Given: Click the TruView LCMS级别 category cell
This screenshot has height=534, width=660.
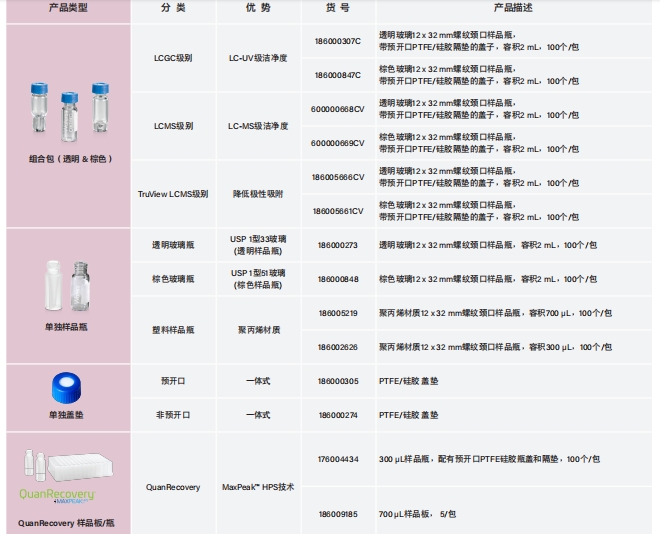Looking at the screenshot, I should [x=173, y=193].
